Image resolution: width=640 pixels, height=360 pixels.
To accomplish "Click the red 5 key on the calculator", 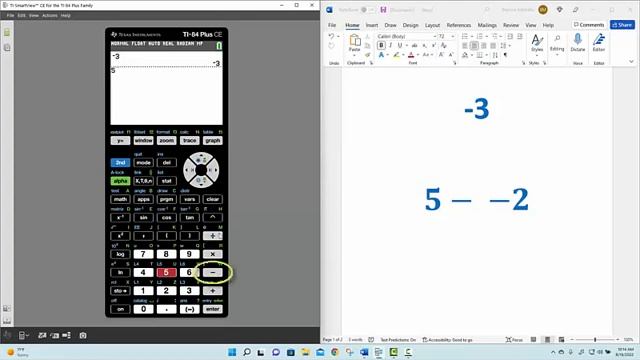I will pos(166,272).
